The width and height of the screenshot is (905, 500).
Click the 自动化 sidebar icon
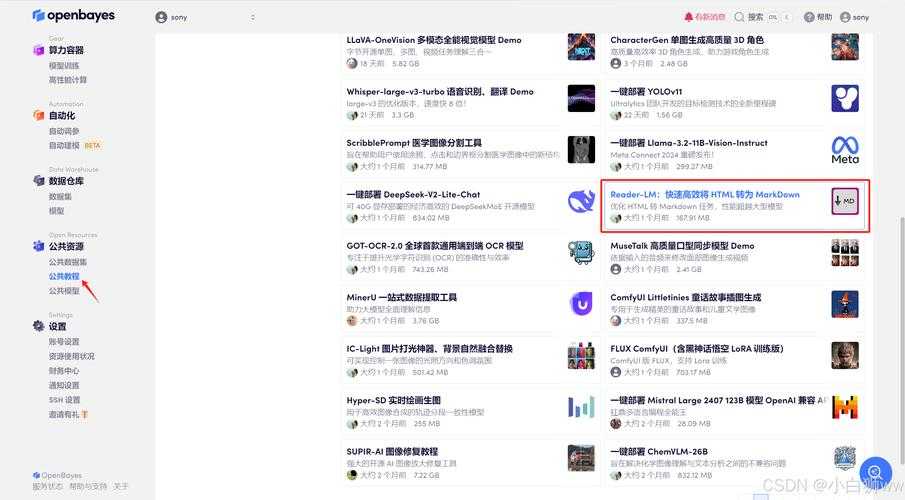[38, 115]
